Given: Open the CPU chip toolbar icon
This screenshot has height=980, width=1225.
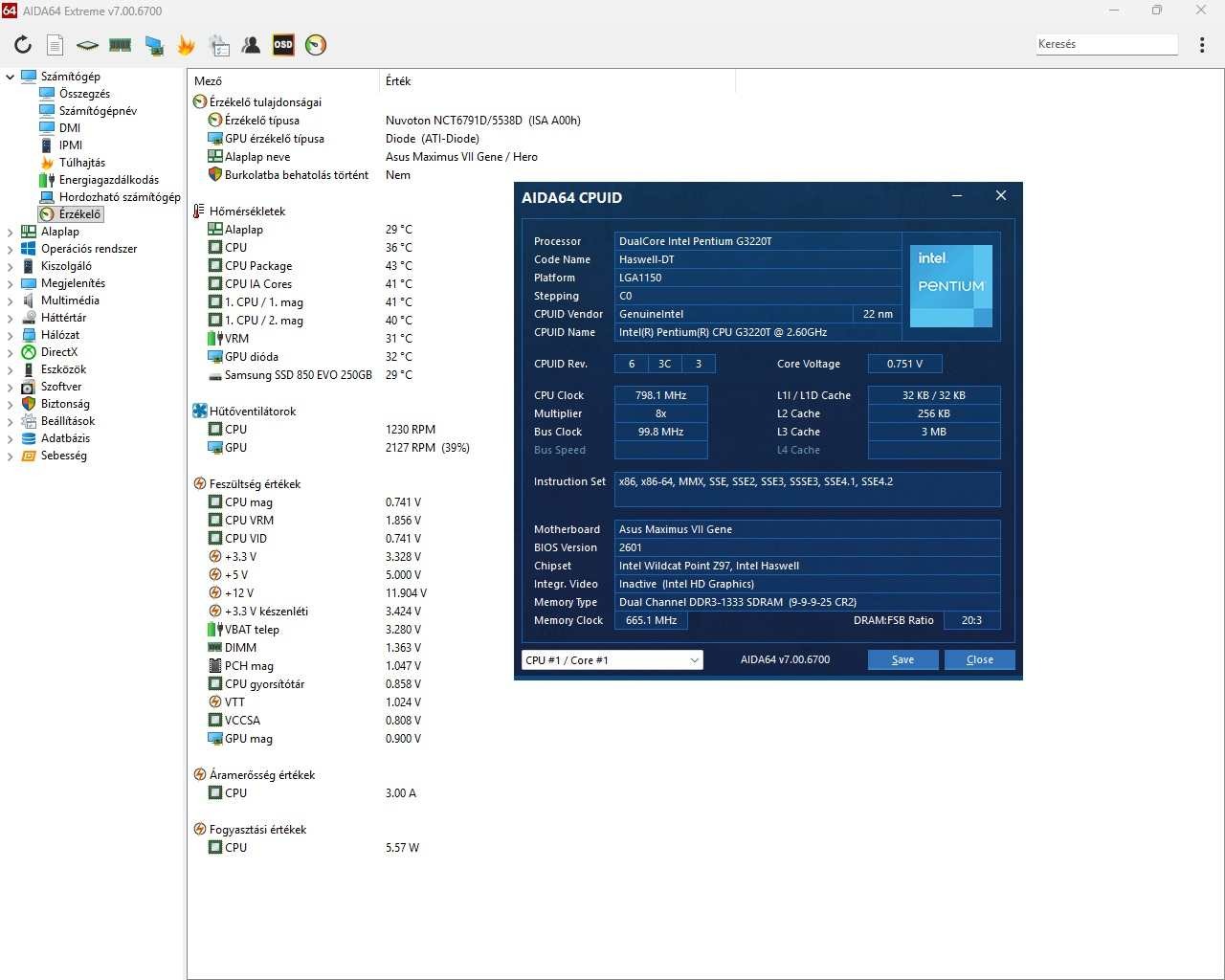Looking at the screenshot, I should [87, 45].
